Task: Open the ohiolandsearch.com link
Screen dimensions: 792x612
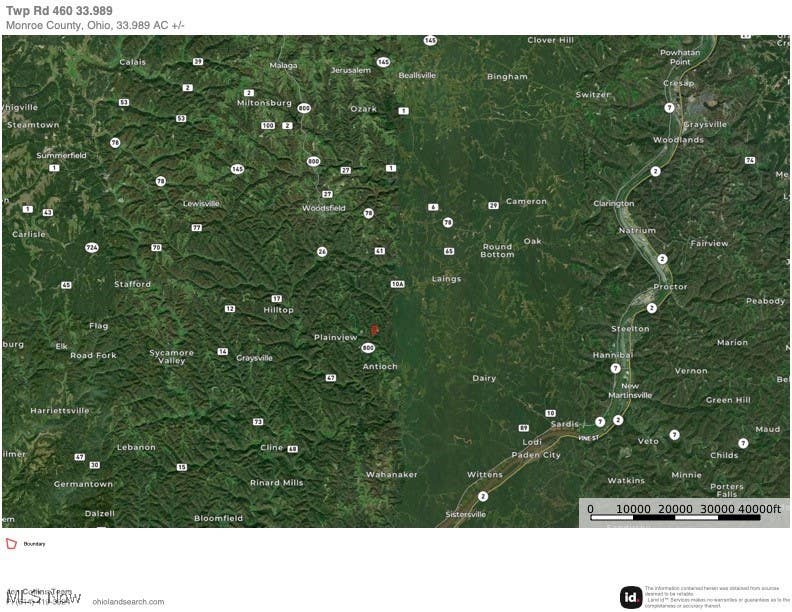Action: [128, 601]
